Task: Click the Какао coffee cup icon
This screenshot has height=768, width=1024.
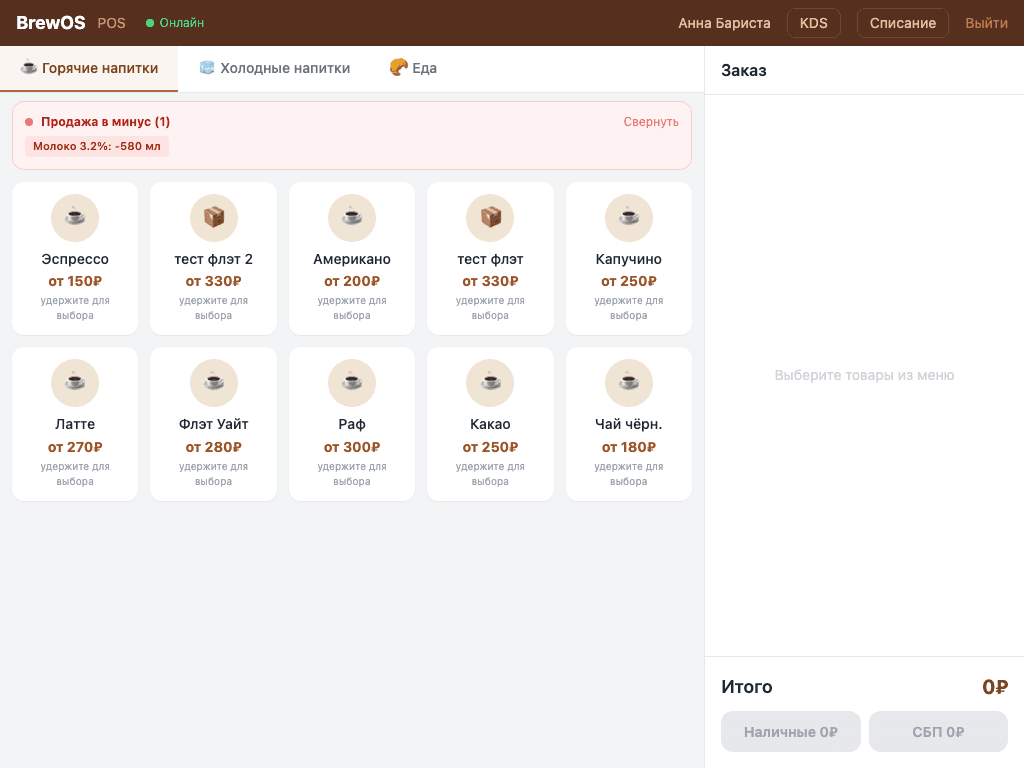Action: 490,383
